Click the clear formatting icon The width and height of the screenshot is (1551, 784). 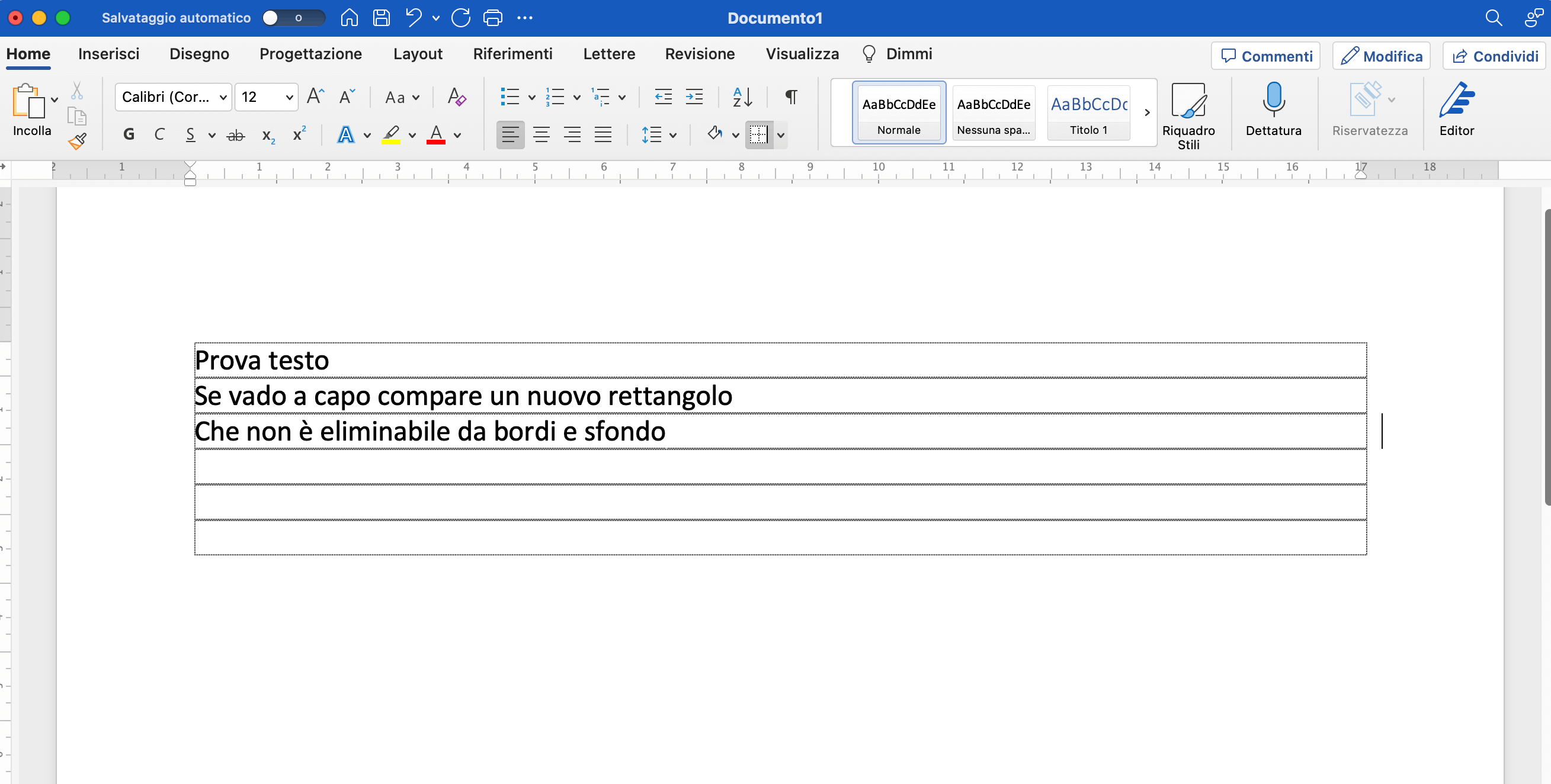[457, 97]
